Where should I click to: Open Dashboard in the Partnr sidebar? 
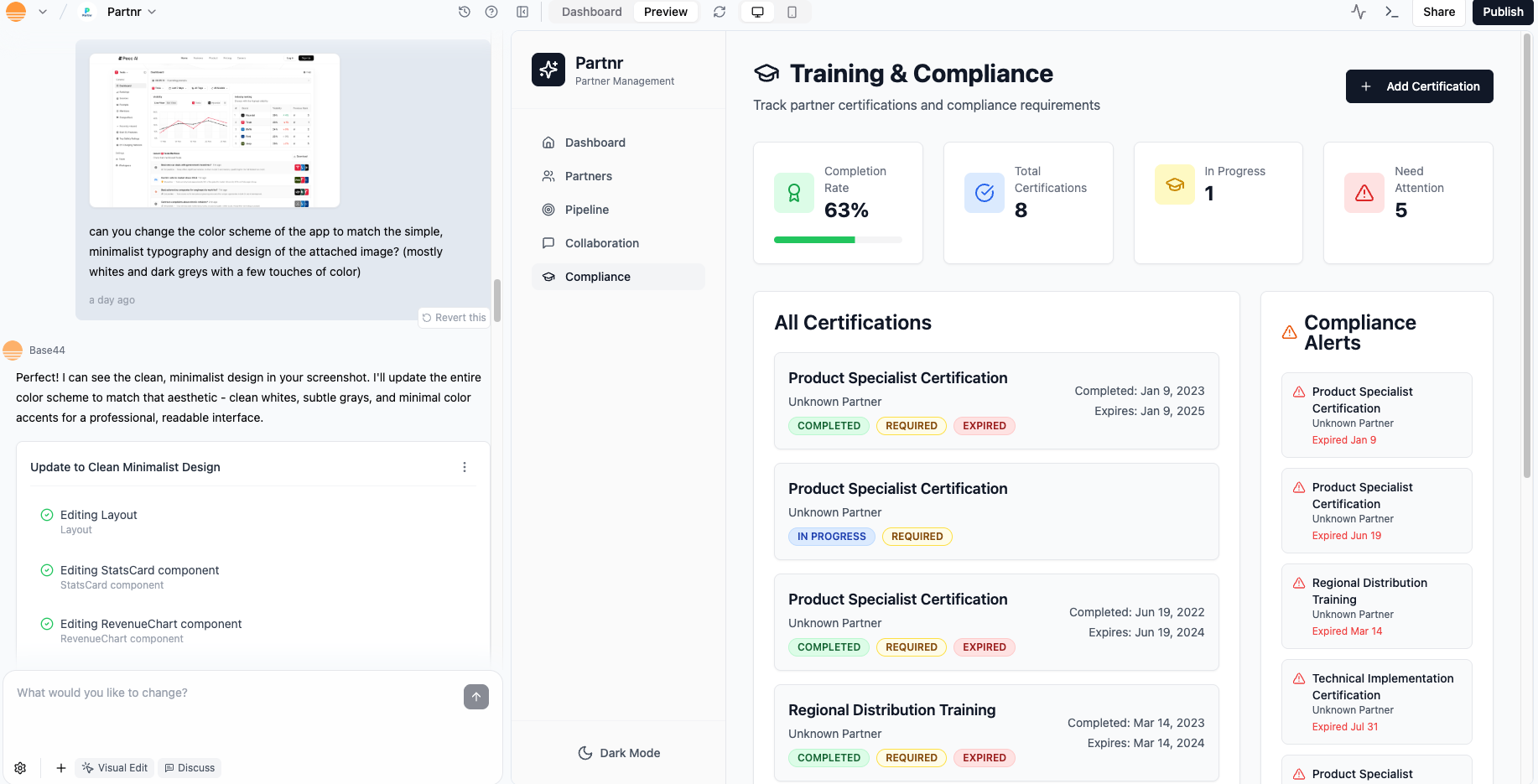click(618, 143)
